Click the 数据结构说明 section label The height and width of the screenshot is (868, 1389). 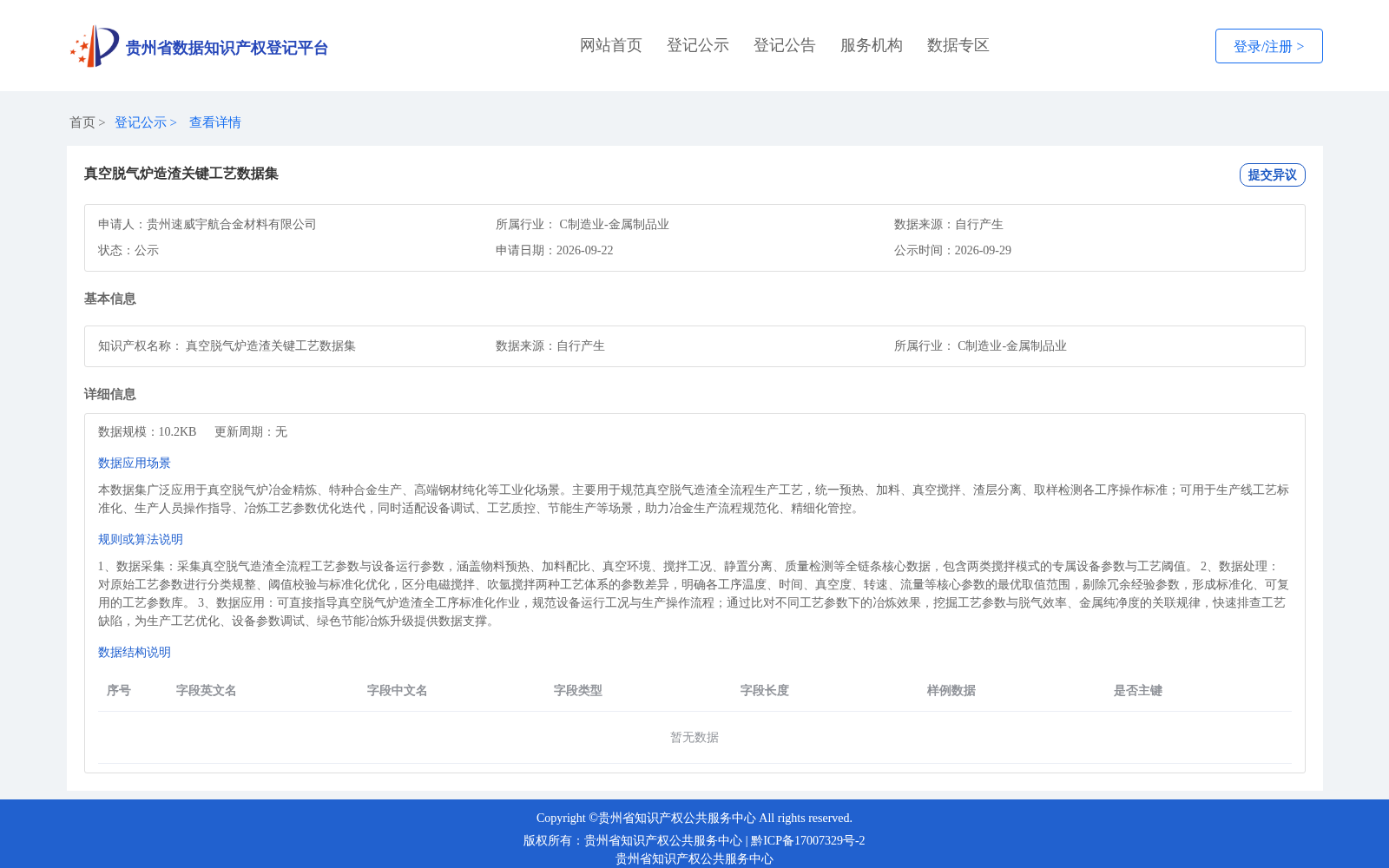click(135, 653)
